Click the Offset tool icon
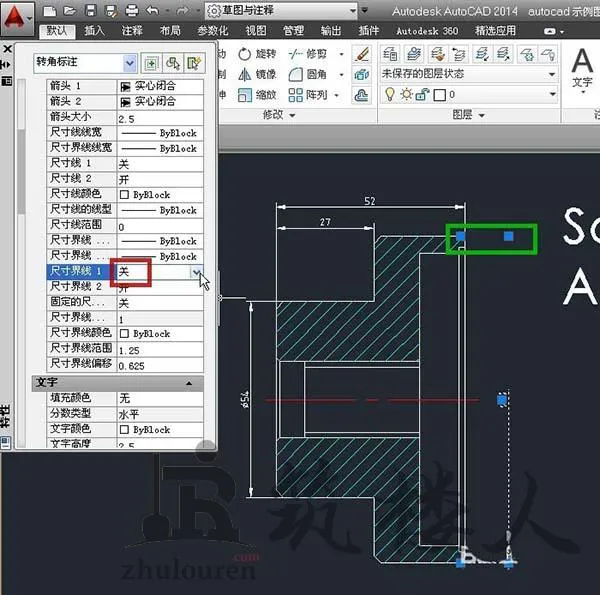Viewport: 600px width, 595px height. (x=361, y=95)
